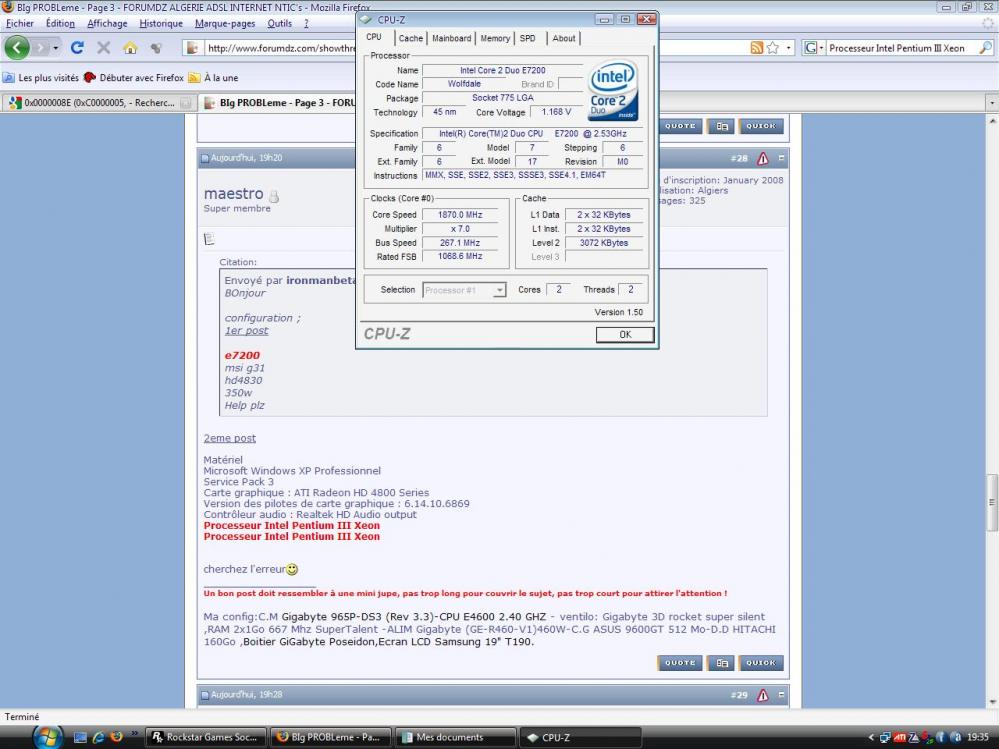Viewport: 999px width, 749px height.
Task: Click the scrollbar up arrow
Action: [992, 121]
